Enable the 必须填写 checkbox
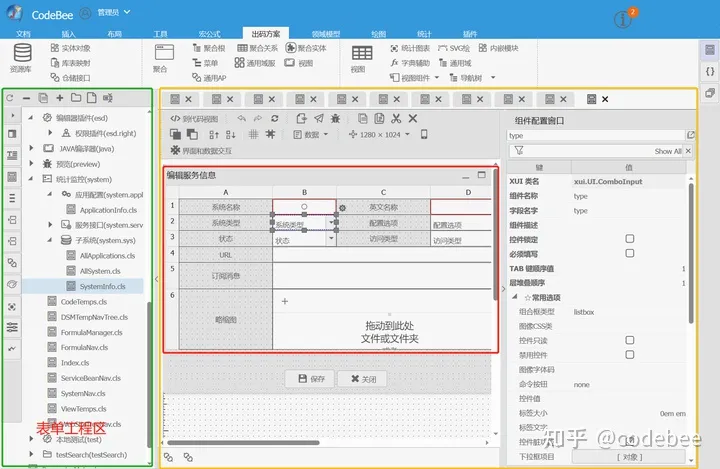Viewport: 720px width, 469px height. [x=629, y=254]
